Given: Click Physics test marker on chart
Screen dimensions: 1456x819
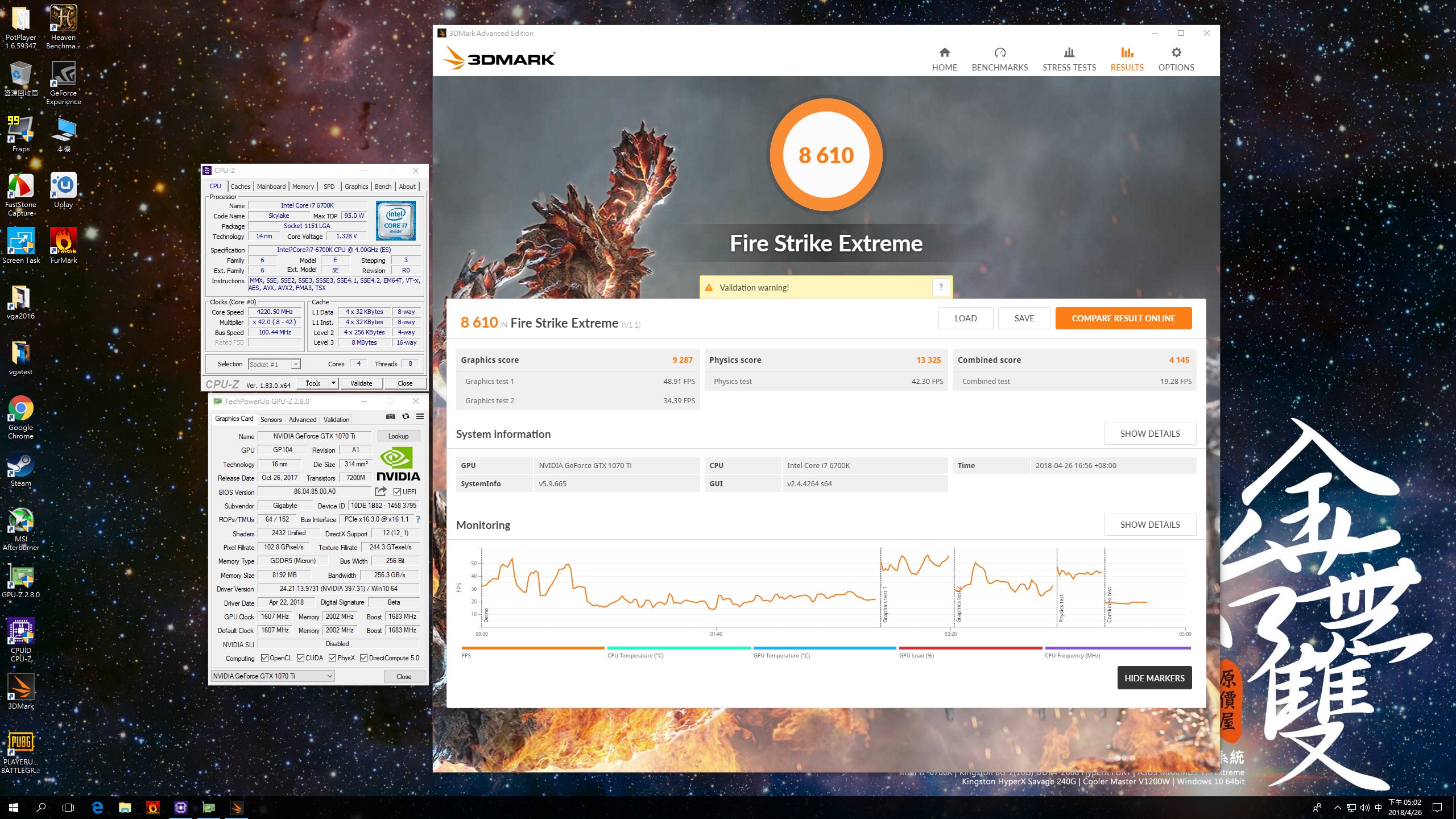Looking at the screenshot, I should pos(1061,608).
